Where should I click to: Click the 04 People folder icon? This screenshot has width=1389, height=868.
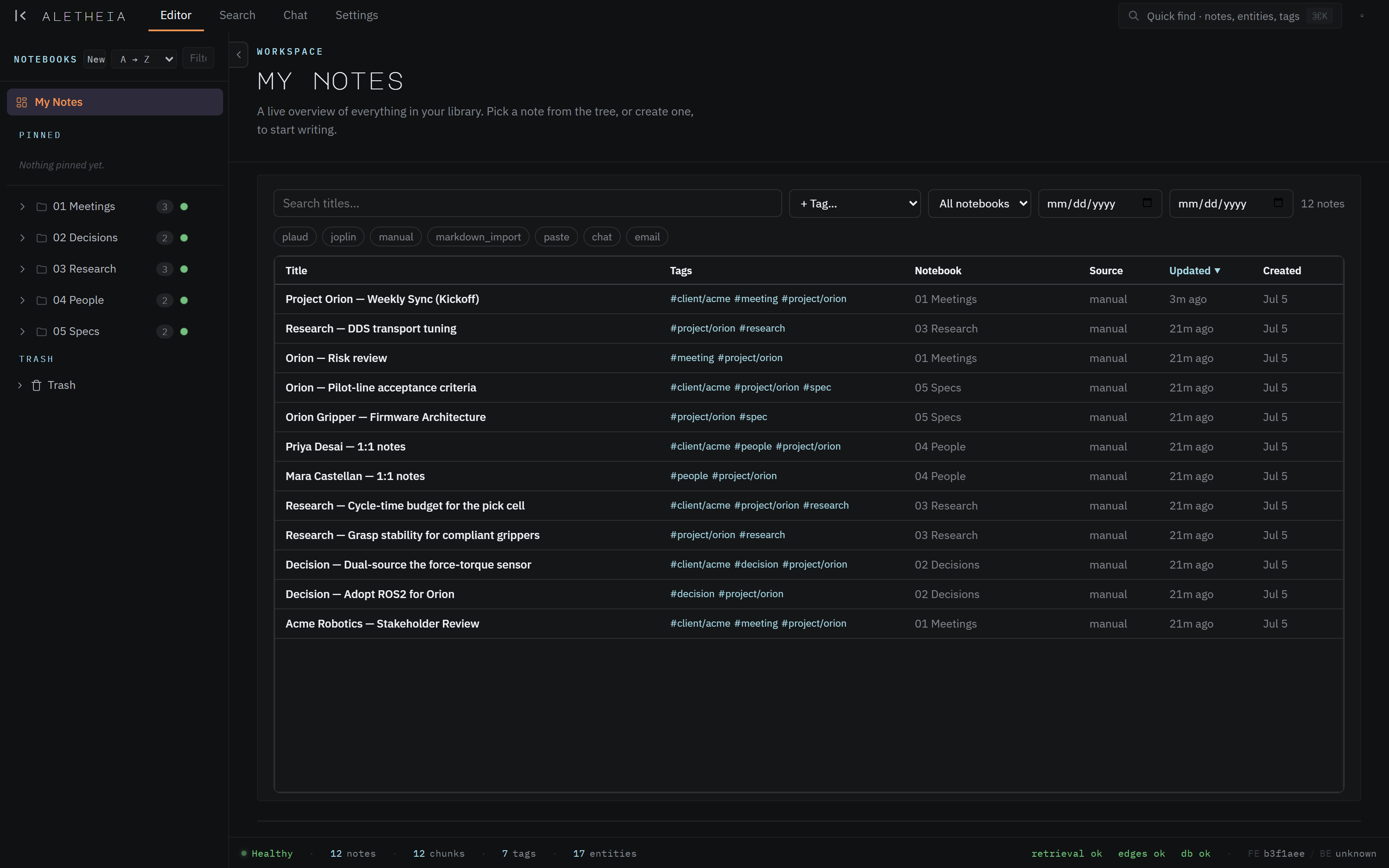point(41,300)
